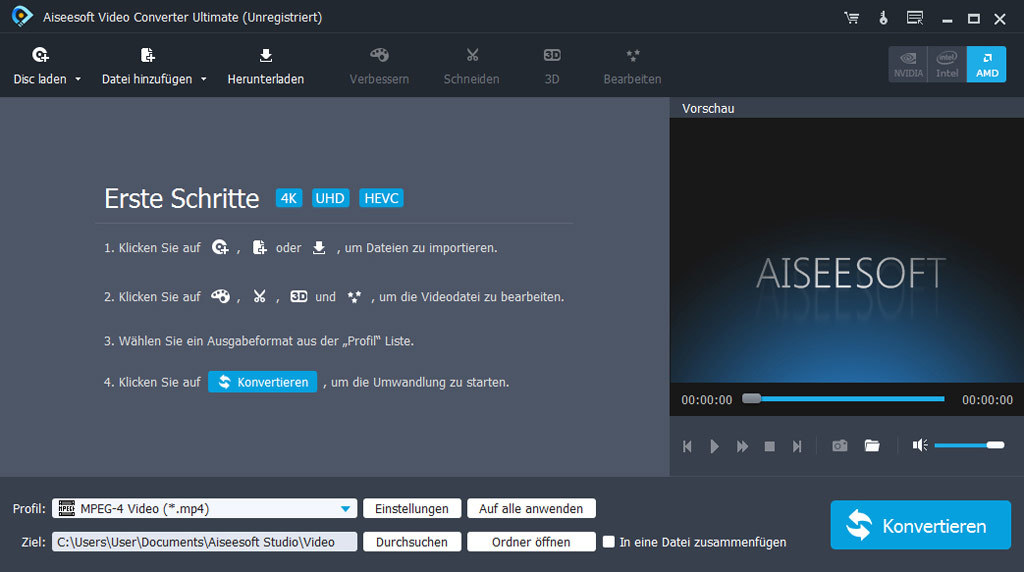Stop the preview playback
The image size is (1024, 572).
[770, 446]
